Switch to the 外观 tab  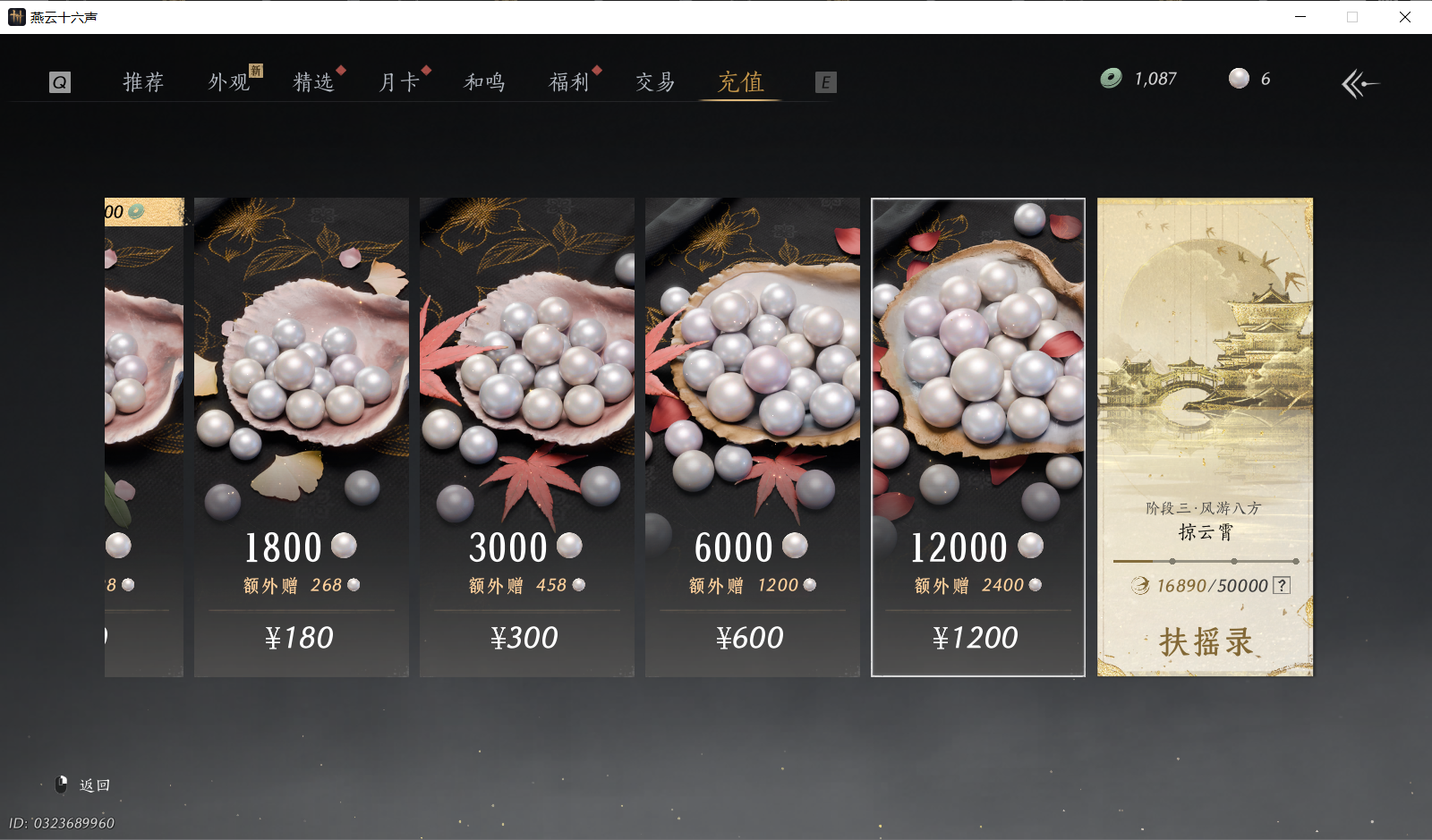(229, 82)
